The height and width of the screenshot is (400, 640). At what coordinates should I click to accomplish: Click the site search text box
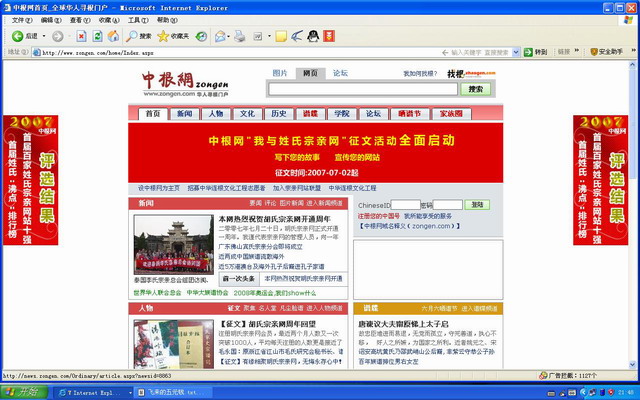363,89
